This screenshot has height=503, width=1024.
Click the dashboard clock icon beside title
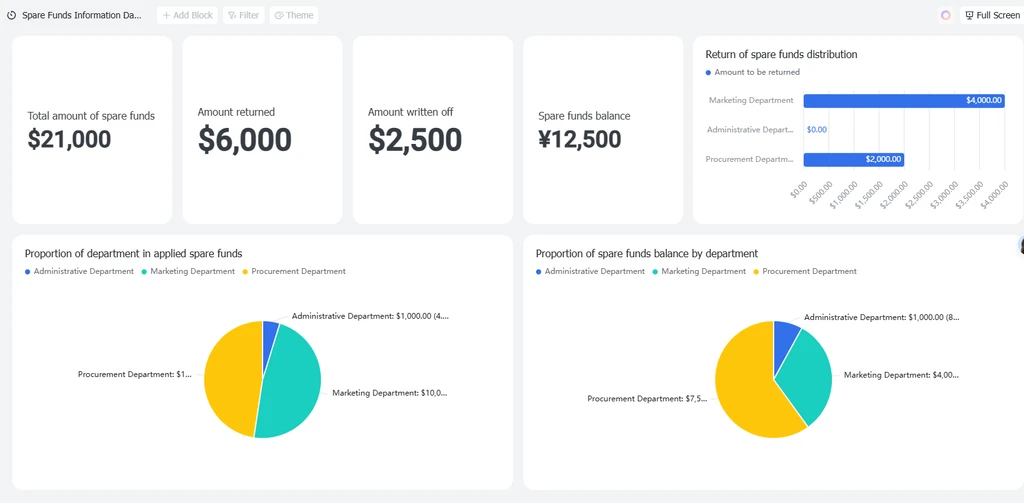pos(11,15)
